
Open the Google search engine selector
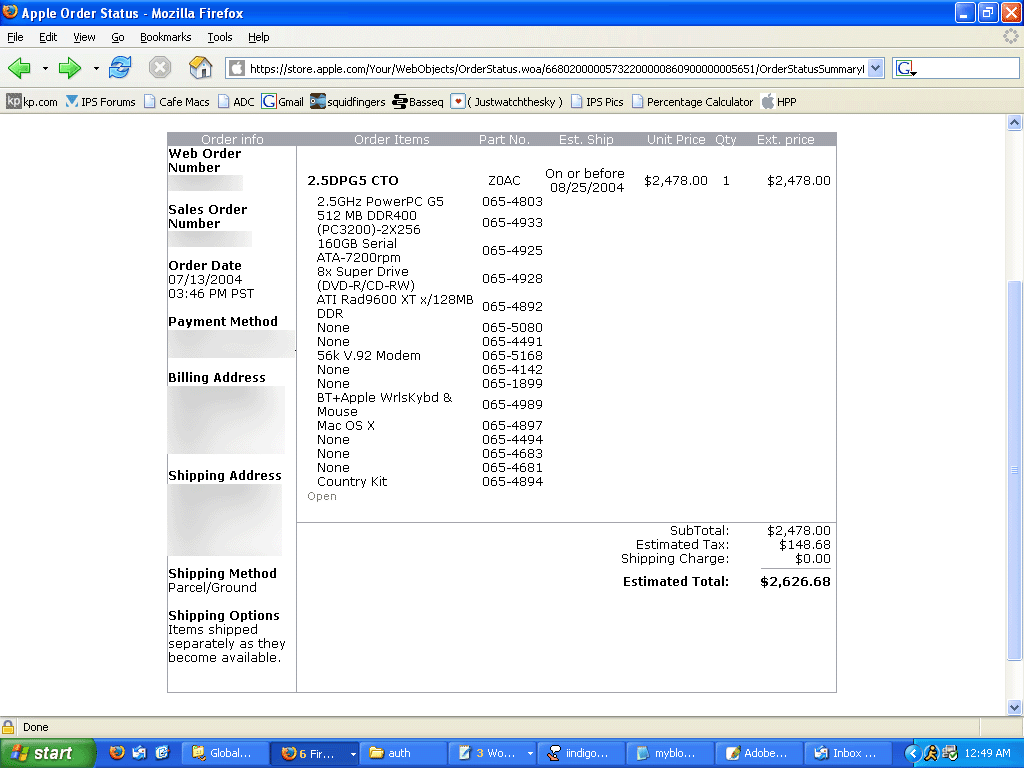(x=906, y=68)
